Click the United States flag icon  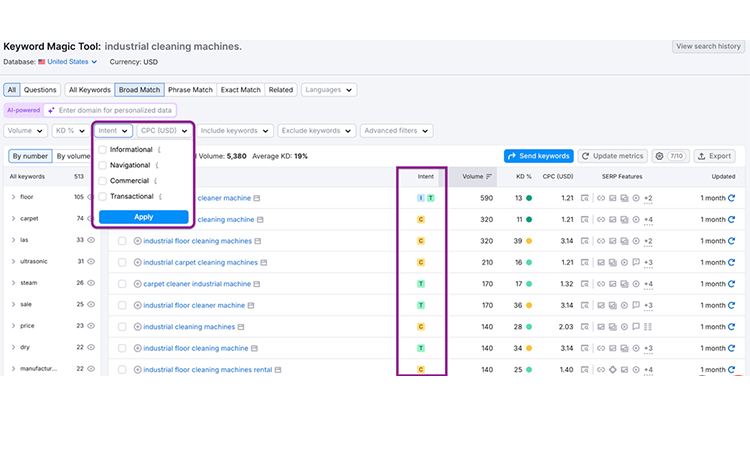(42, 62)
